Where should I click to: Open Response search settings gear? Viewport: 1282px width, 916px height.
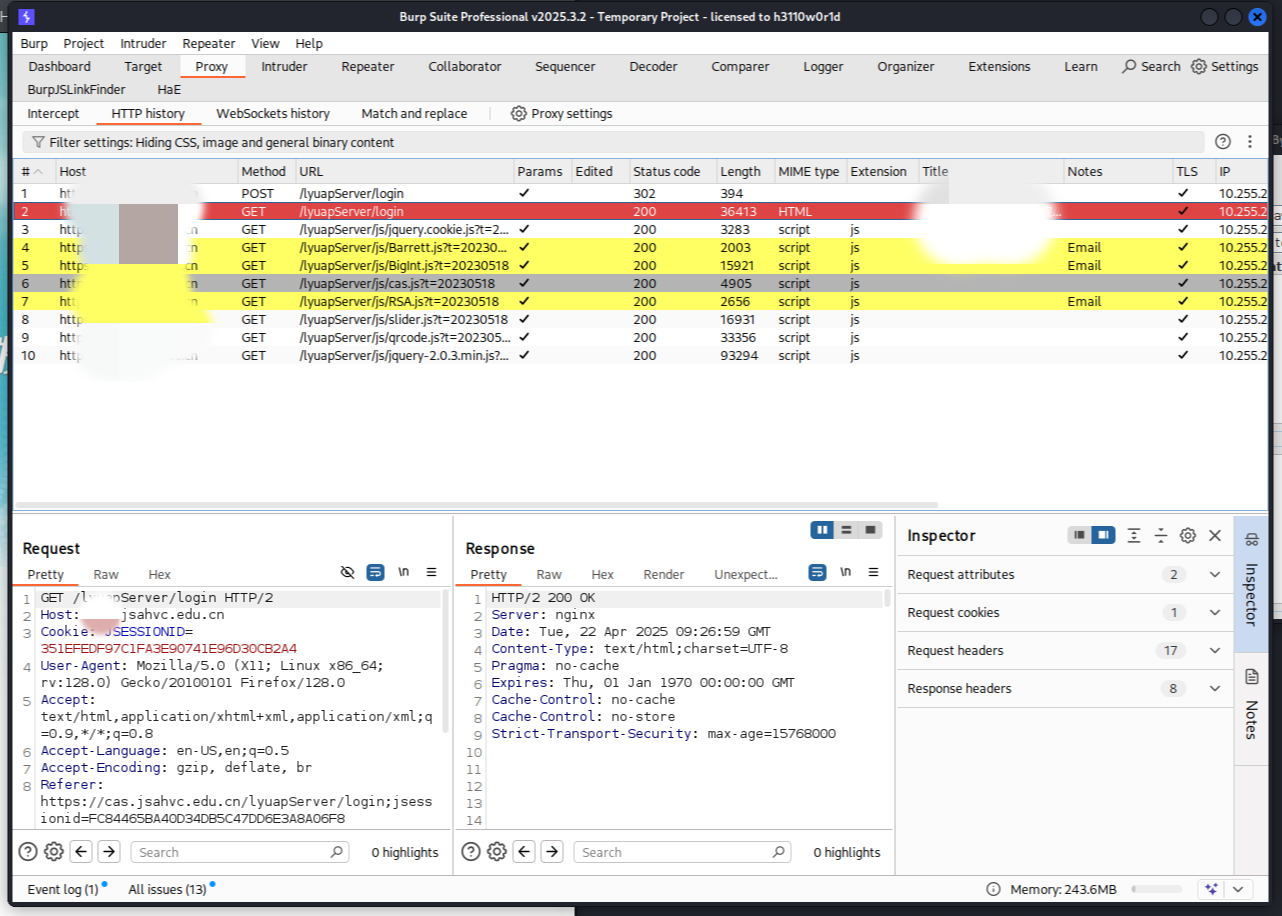[497, 852]
